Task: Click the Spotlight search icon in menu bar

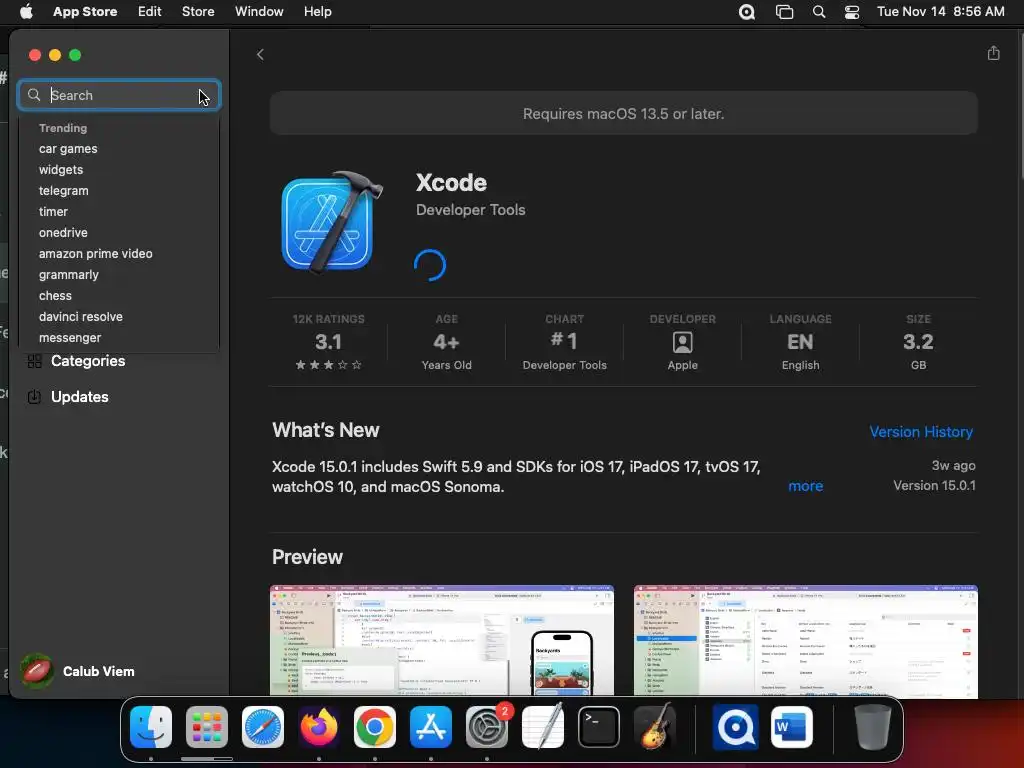Action: tap(818, 12)
